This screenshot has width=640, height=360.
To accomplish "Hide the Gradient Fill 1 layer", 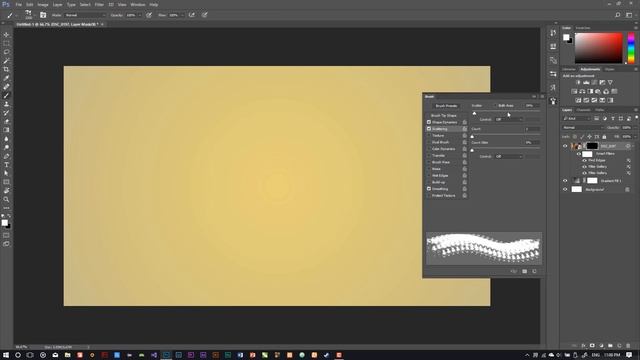I will [x=565, y=180].
